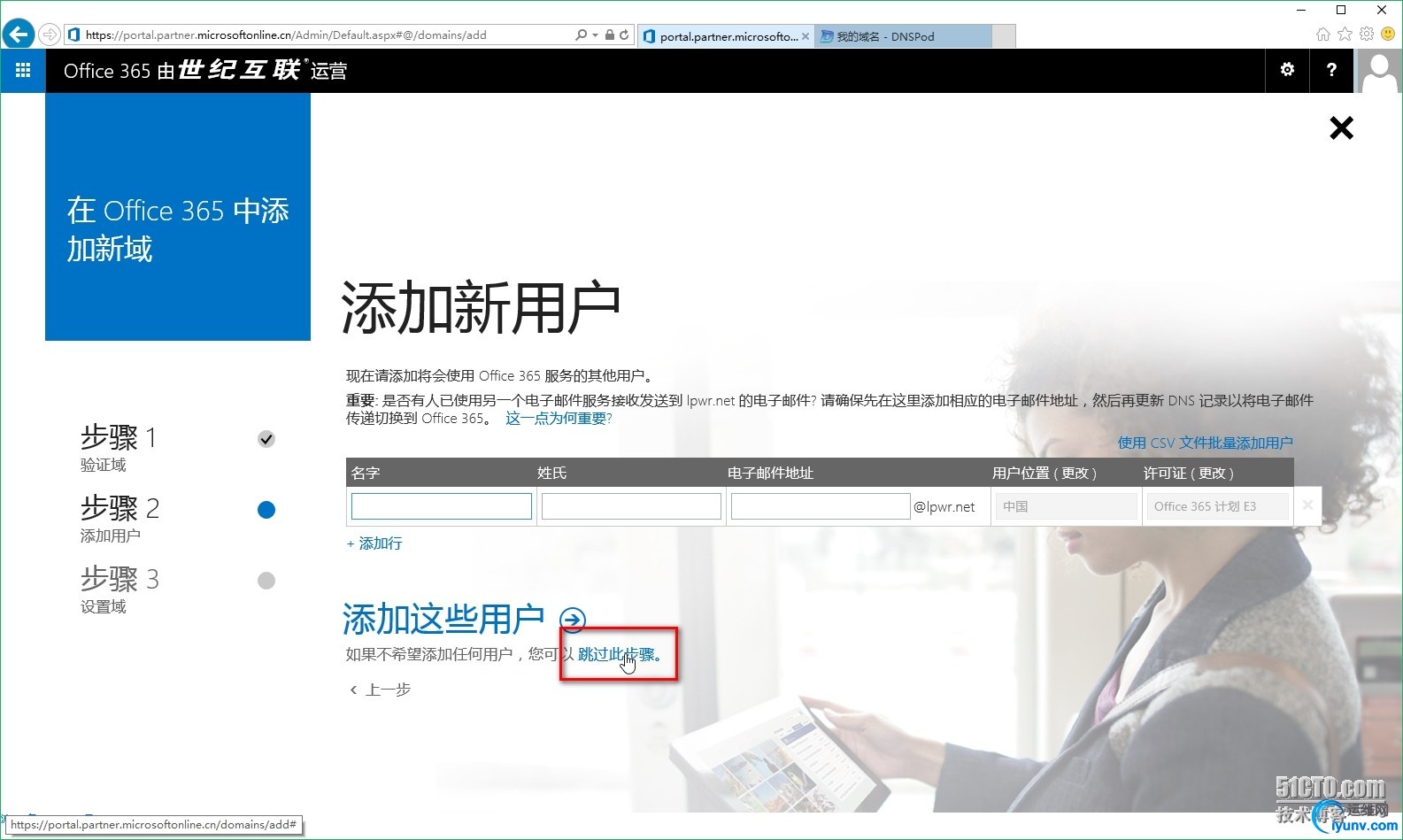Click the smiley feedback icon
1403x840 pixels.
[x=1388, y=35]
